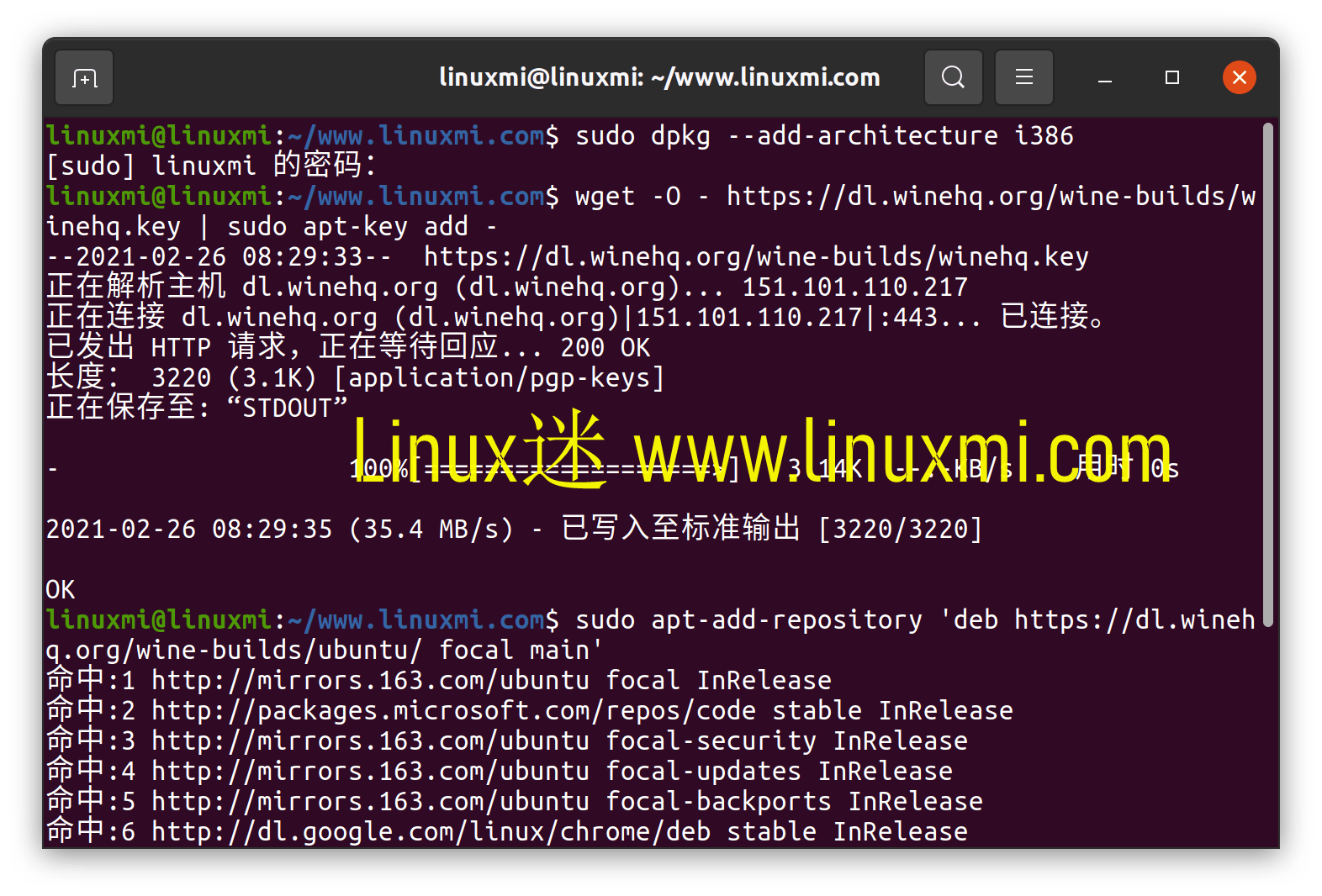This screenshot has width=1322, height=896.
Task: Click the '[application/pgp-keys]' text
Action: (x=500, y=378)
